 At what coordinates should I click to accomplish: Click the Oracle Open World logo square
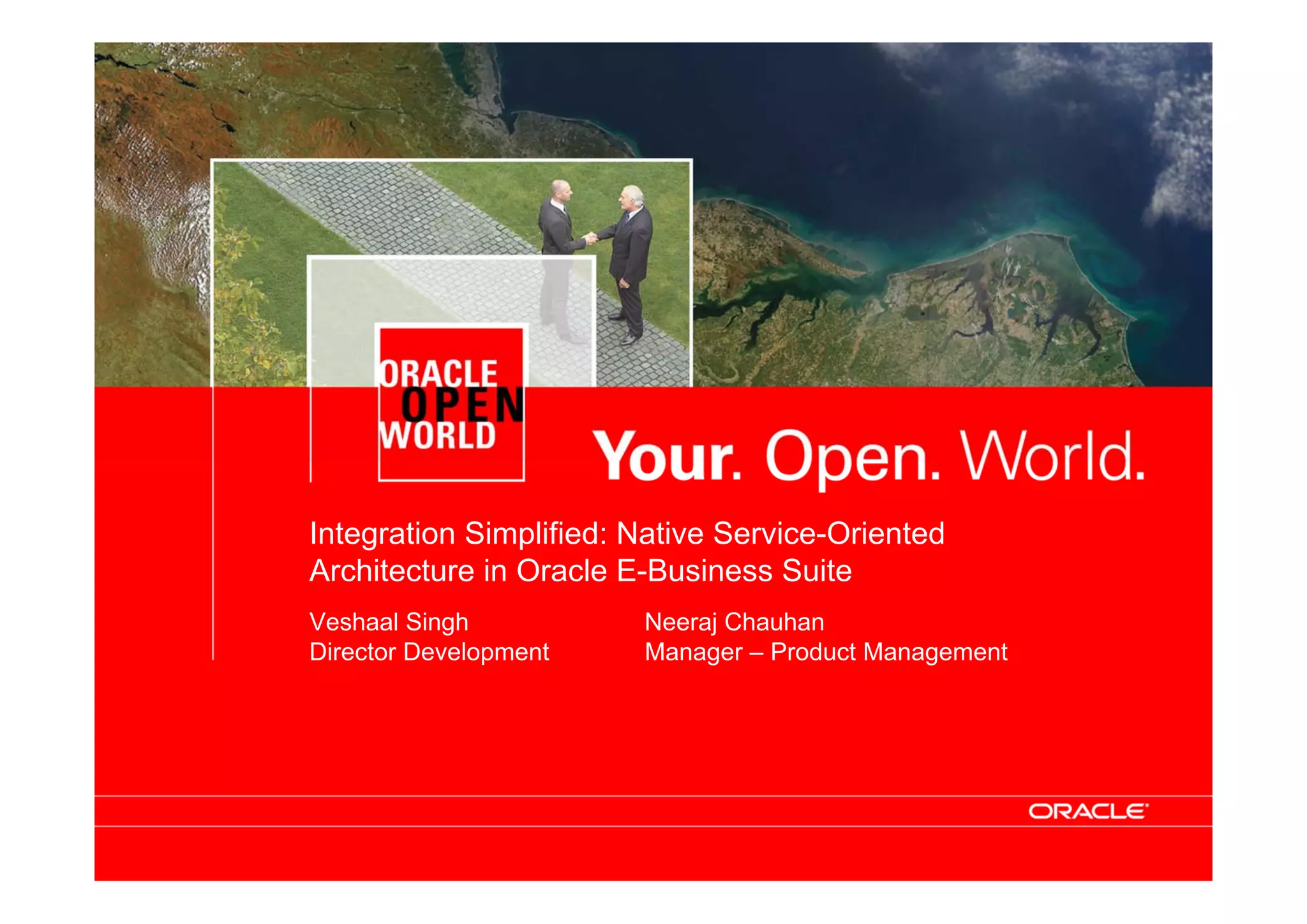(451, 403)
